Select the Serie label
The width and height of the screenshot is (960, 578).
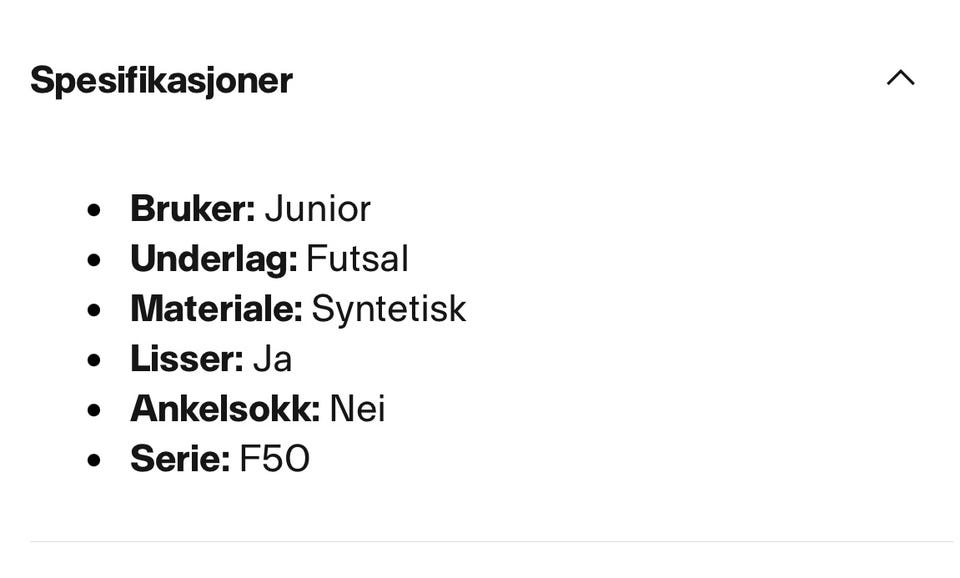181,459
